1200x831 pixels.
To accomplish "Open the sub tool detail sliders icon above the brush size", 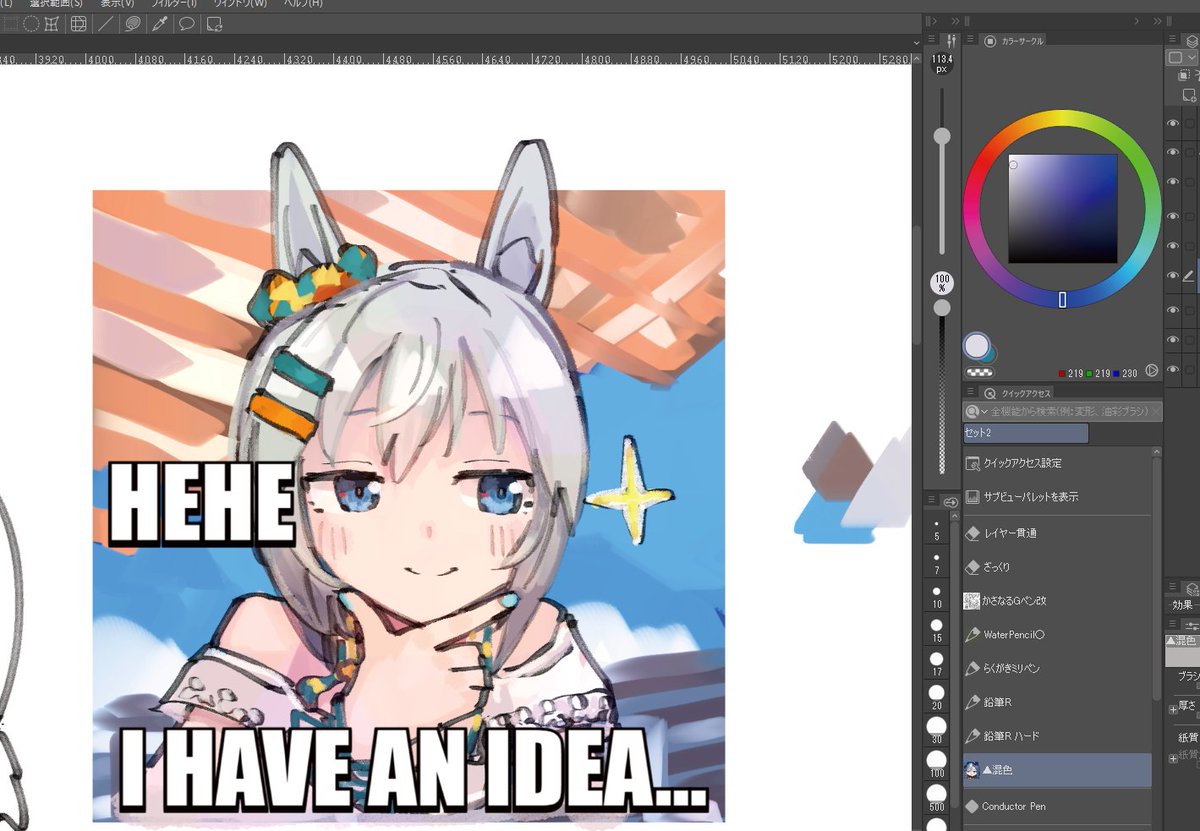I will (952, 40).
